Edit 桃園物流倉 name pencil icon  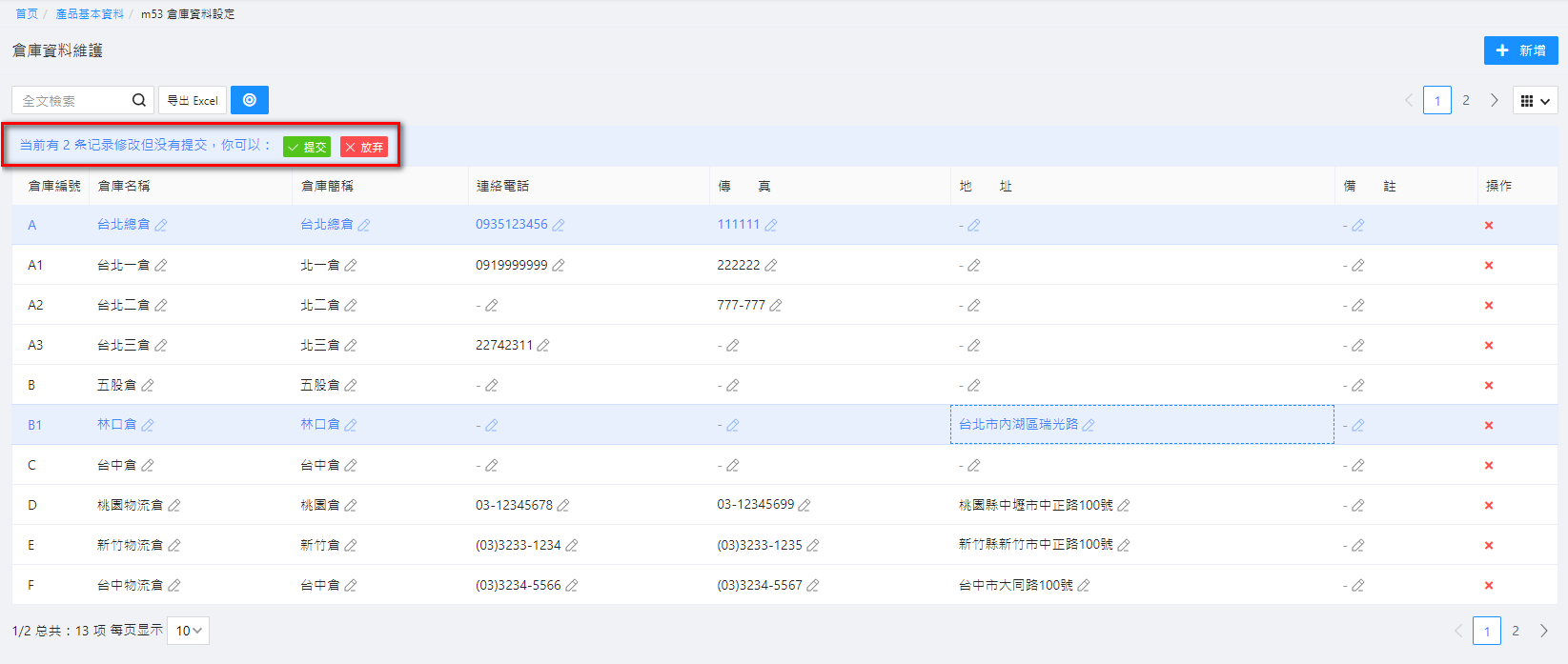click(174, 506)
